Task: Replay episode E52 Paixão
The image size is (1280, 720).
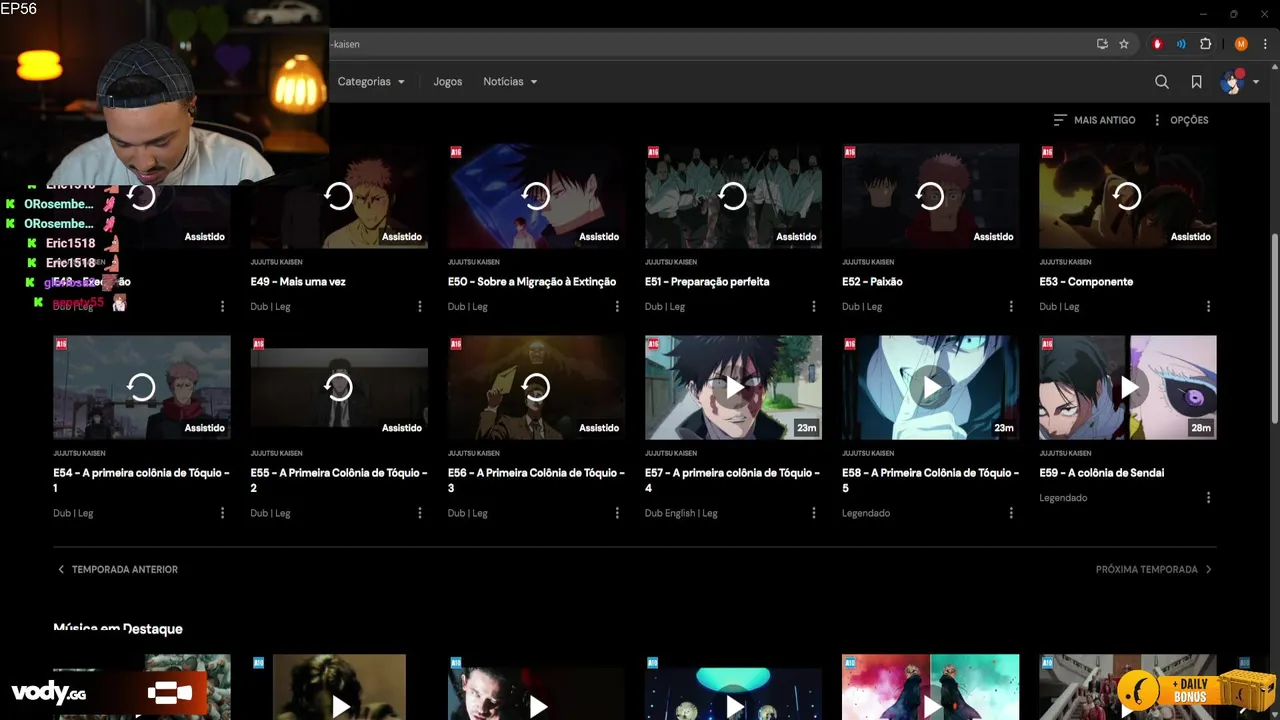Action: 930,196
